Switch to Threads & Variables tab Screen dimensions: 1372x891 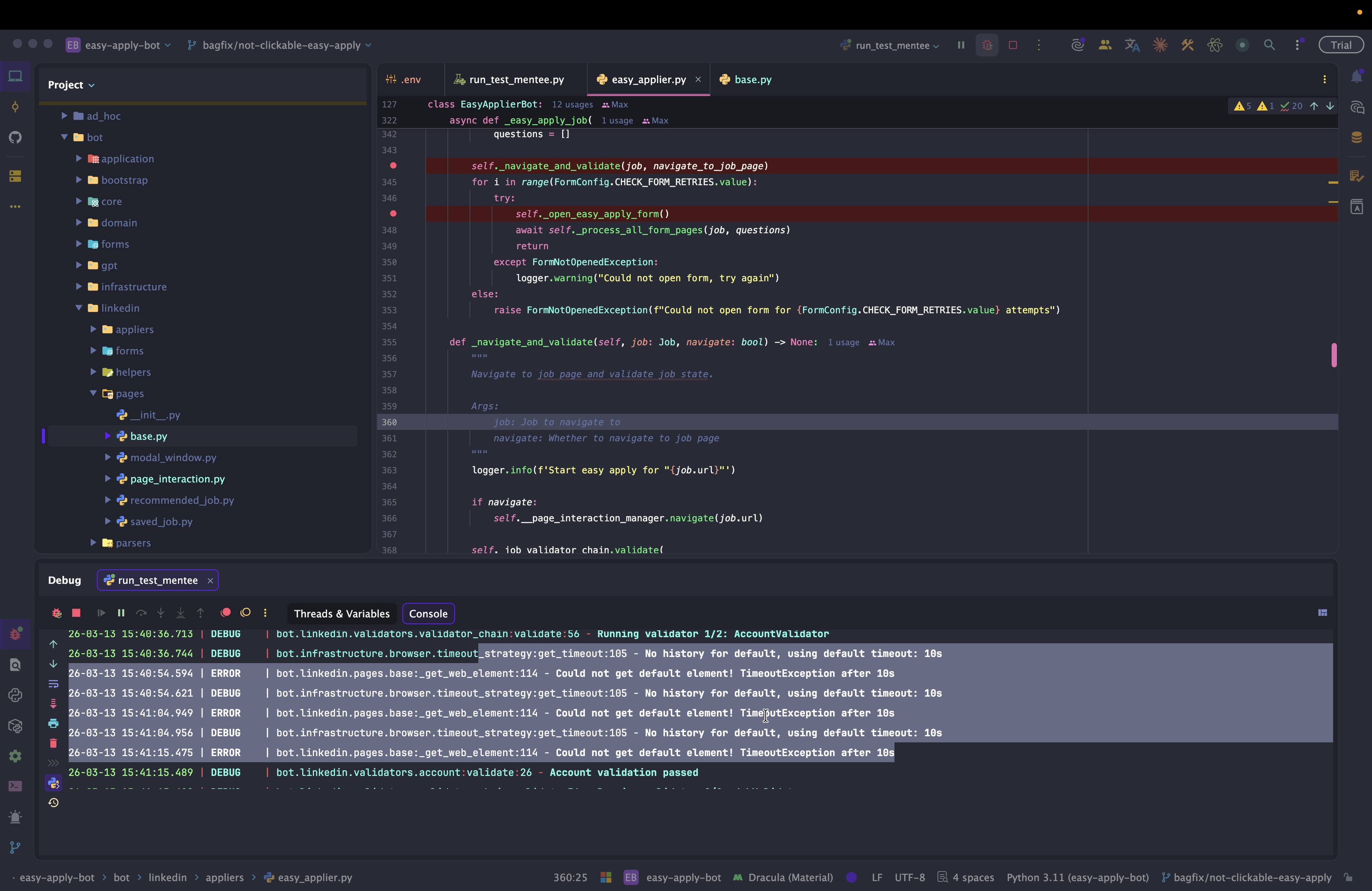342,614
